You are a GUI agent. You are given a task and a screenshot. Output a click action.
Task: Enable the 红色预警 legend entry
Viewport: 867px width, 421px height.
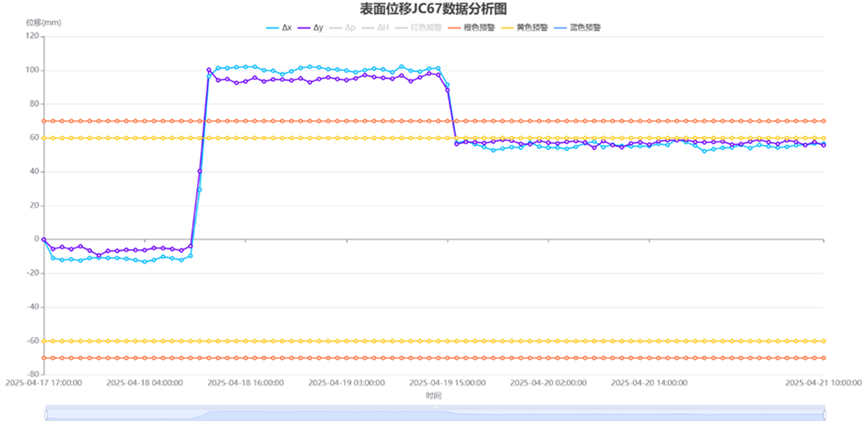coord(415,27)
